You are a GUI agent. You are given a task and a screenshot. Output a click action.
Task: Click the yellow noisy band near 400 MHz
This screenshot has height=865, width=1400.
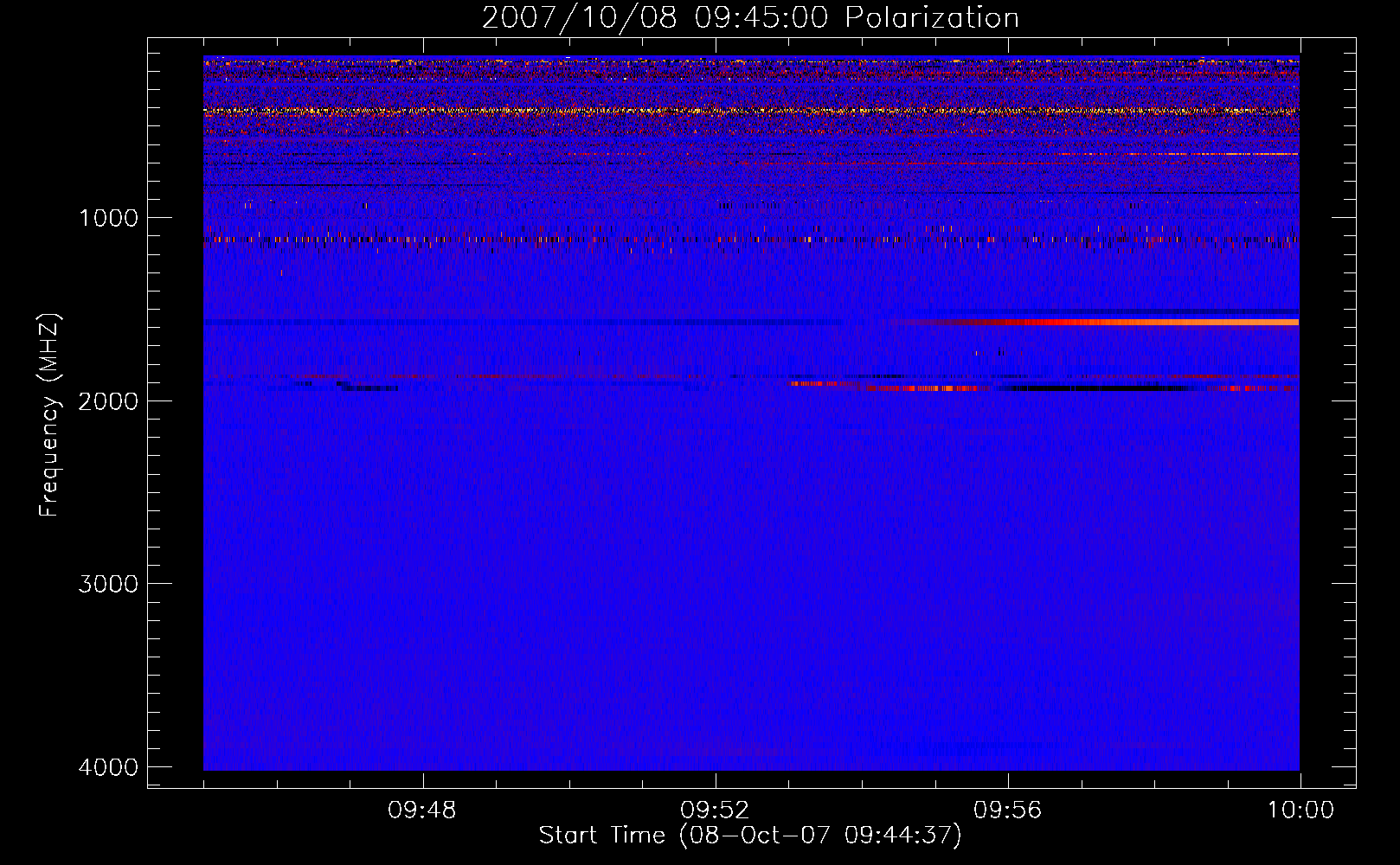pos(751,111)
